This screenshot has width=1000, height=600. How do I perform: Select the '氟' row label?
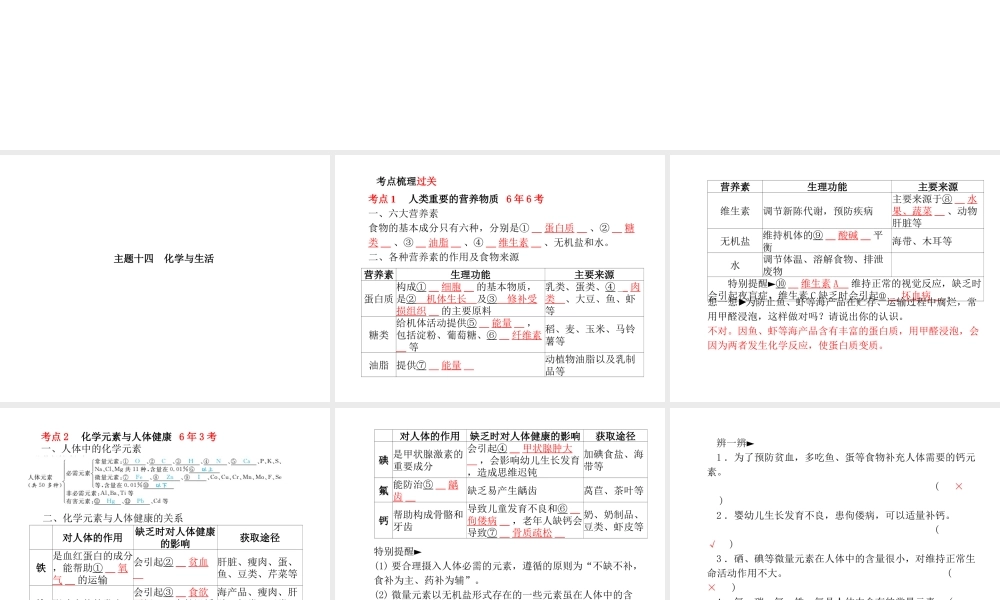(383, 490)
